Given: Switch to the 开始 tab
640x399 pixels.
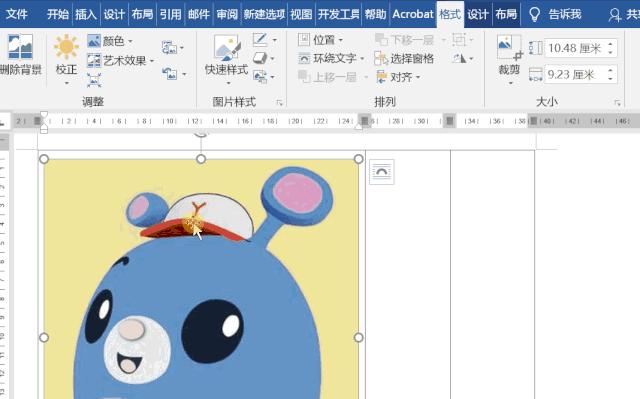Looking at the screenshot, I should point(58,14).
